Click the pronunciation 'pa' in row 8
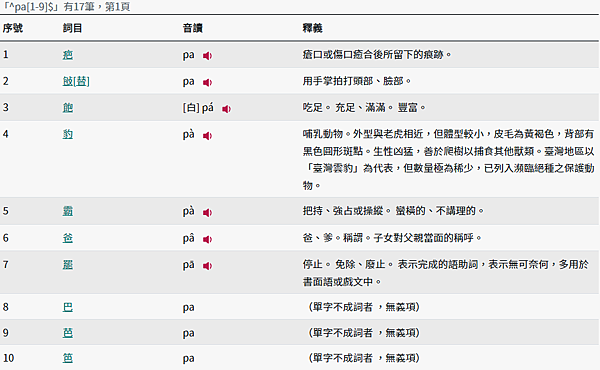This screenshot has height=370, width=600. point(188,307)
